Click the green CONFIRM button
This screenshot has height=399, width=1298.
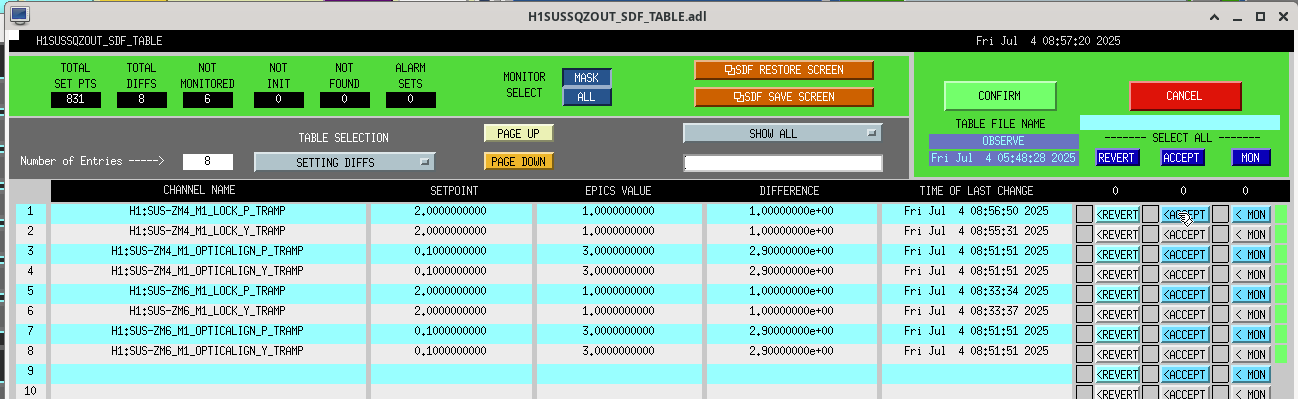tap(1000, 96)
